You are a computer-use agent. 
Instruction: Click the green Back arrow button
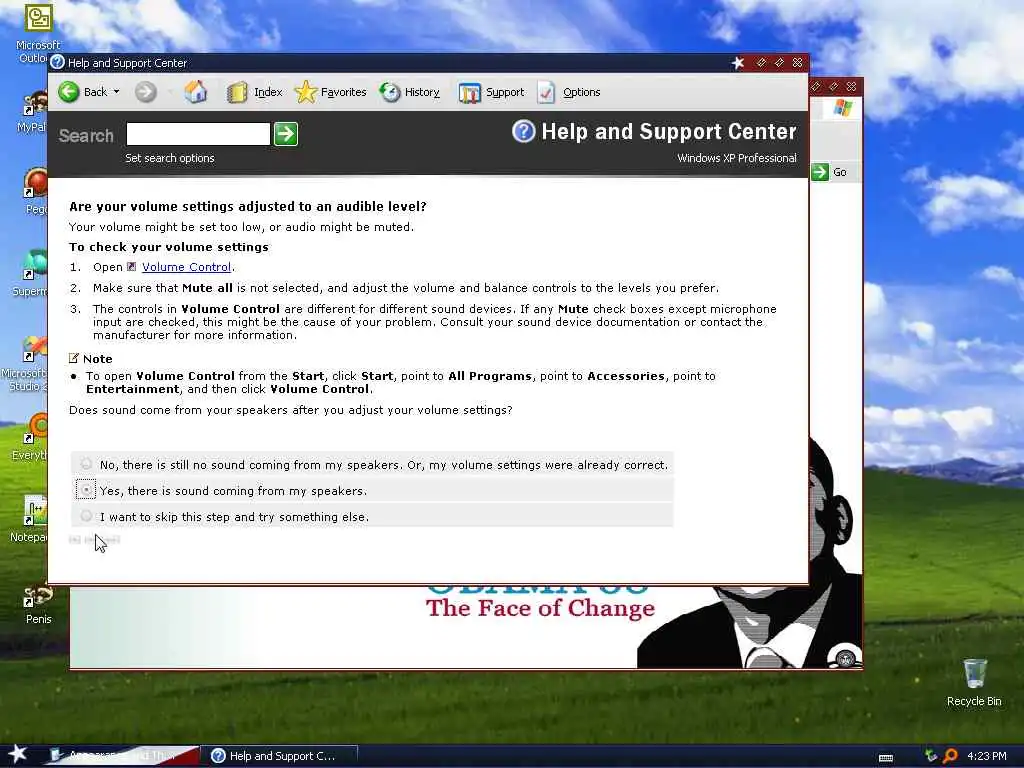tap(69, 92)
